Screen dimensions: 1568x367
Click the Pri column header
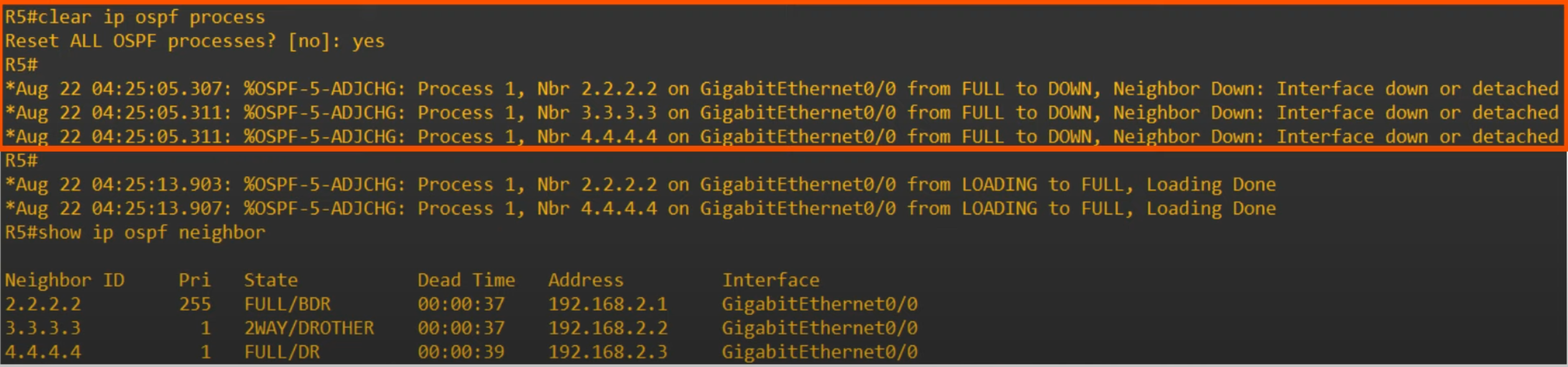click(194, 280)
